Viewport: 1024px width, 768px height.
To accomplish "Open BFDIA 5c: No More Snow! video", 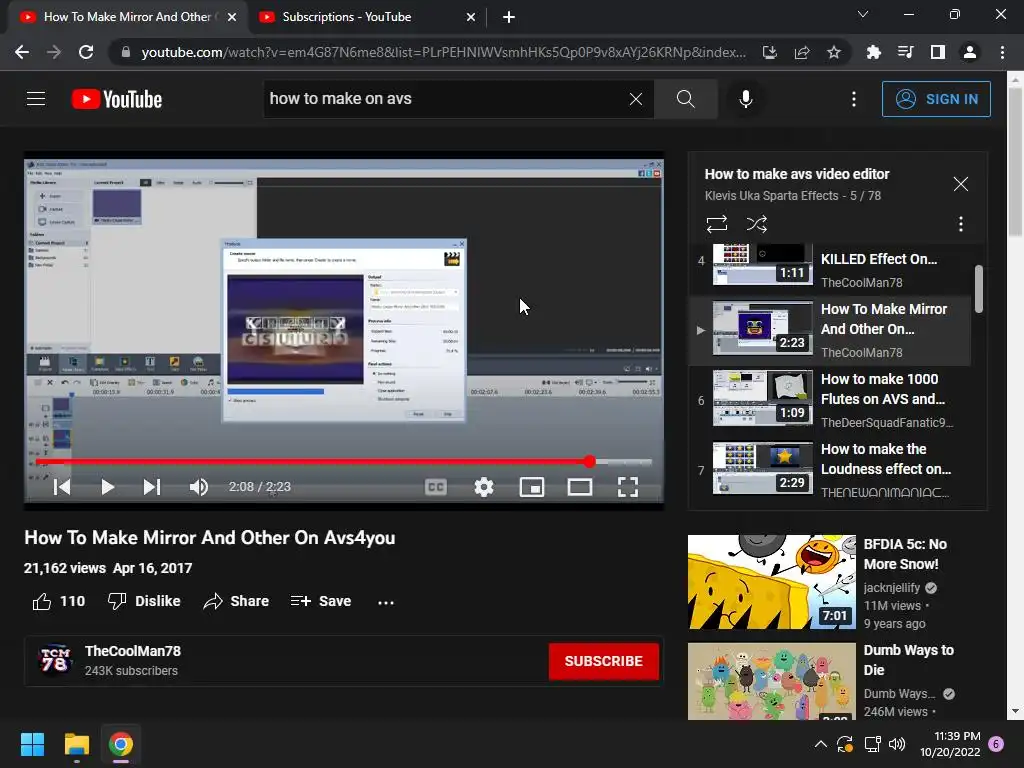I will point(904,554).
